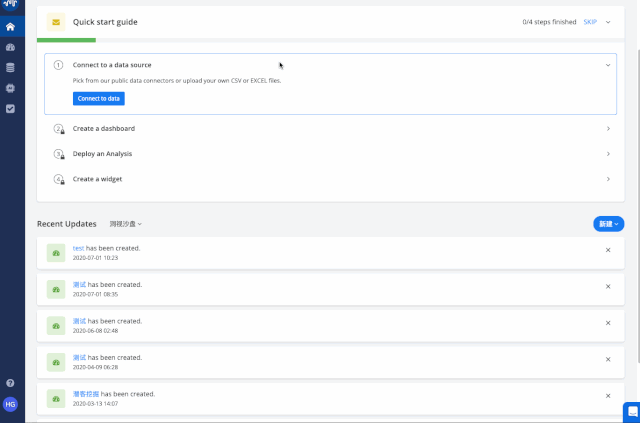
Task: Click the '2020-07-01 10:23' timestamp
Action: click(x=95, y=258)
